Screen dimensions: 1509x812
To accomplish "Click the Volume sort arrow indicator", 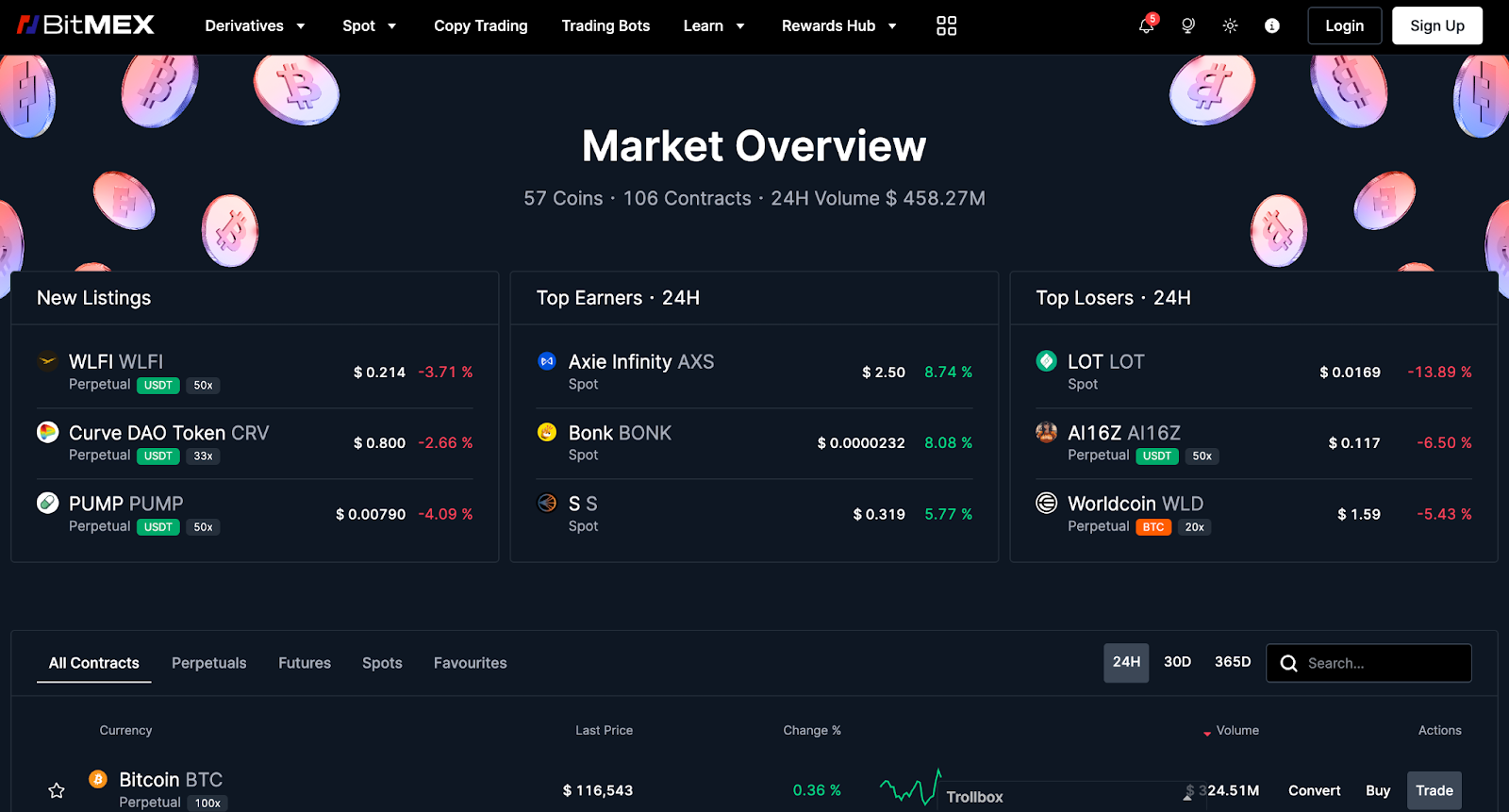I will pyautogui.click(x=1207, y=733).
